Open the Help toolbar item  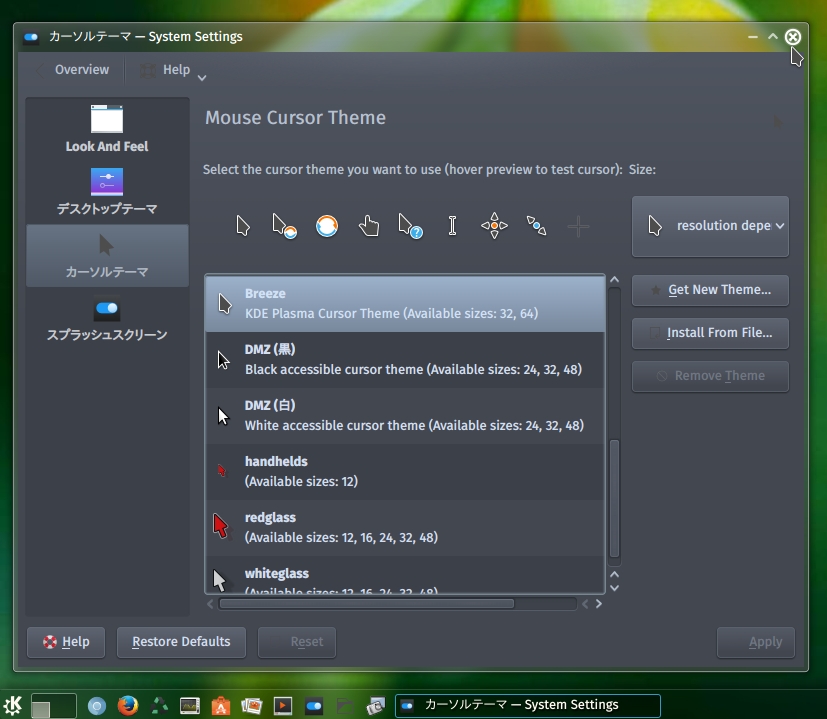tap(165, 70)
